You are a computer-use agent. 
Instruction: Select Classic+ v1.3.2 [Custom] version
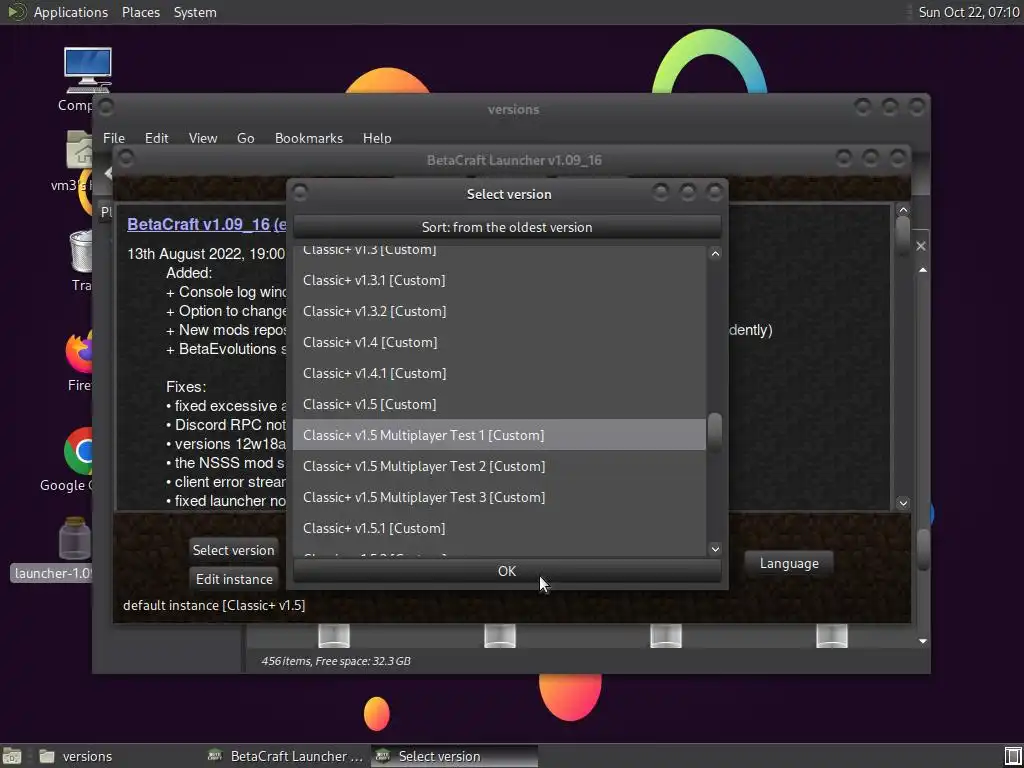click(x=499, y=311)
